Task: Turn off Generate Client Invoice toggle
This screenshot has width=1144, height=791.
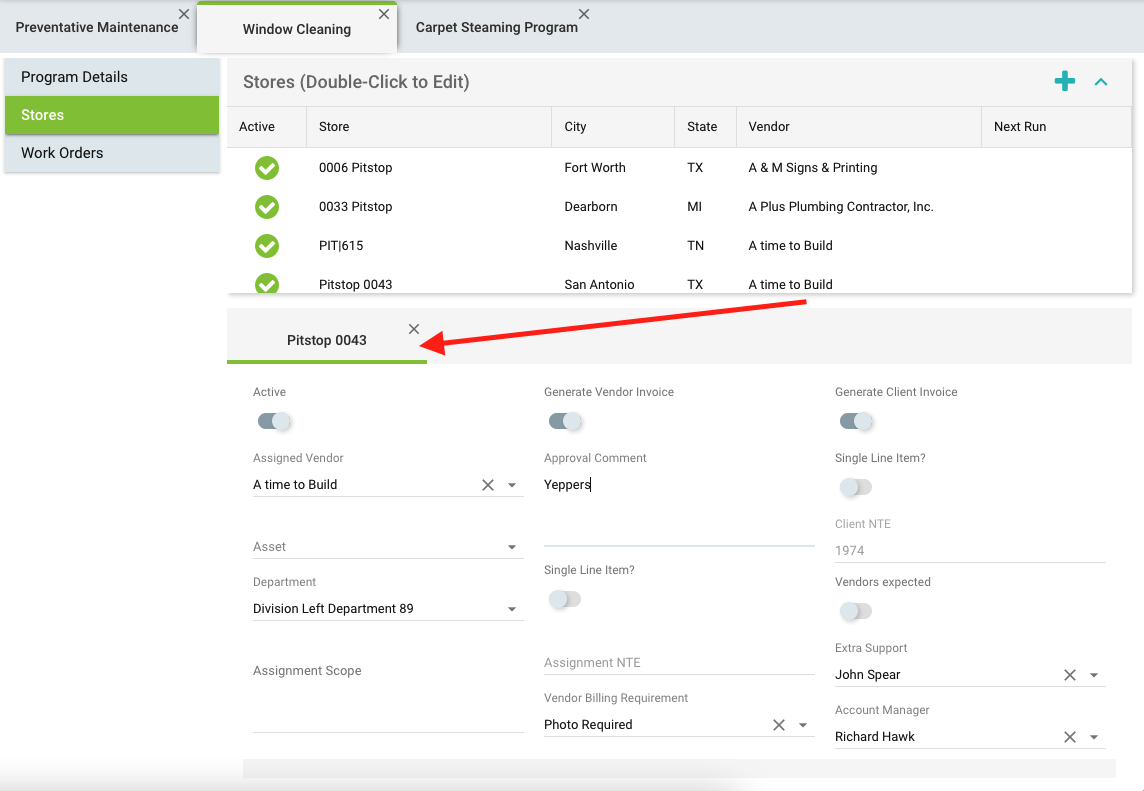Action: point(856,421)
